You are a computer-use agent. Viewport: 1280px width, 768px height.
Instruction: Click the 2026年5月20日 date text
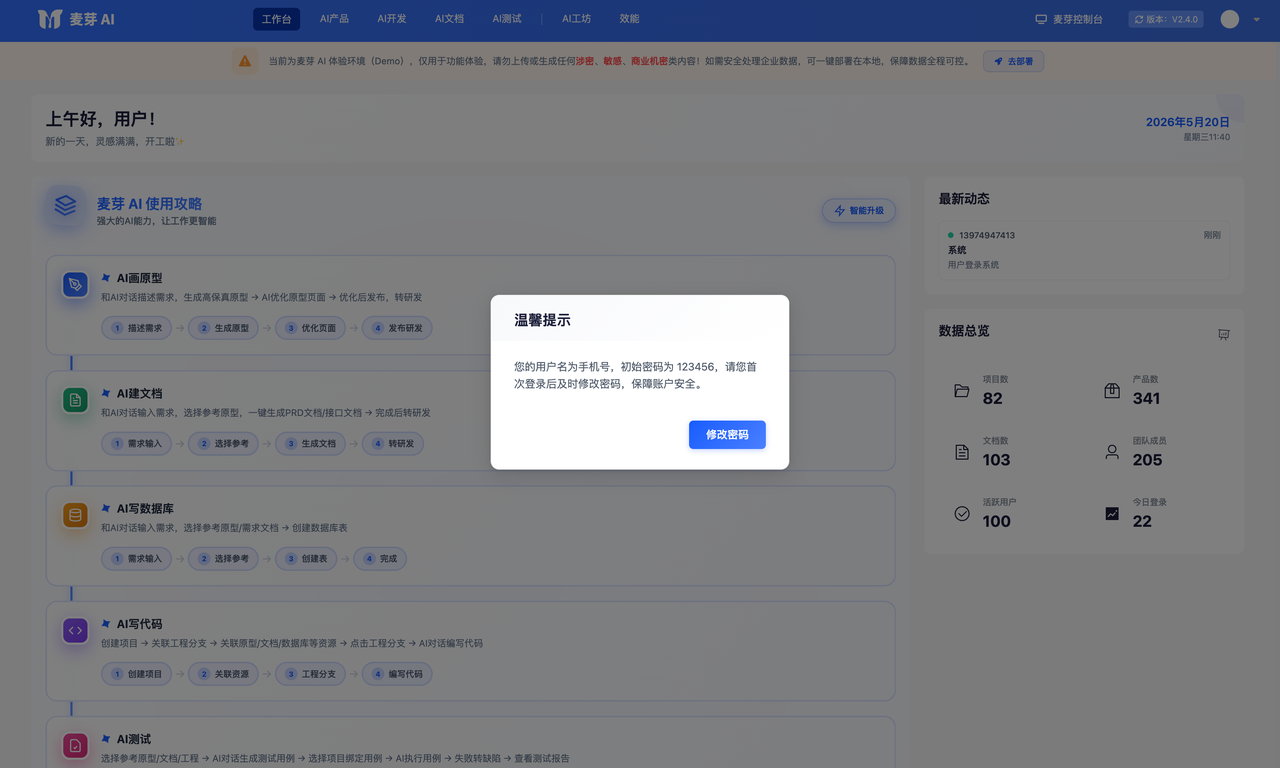click(x=1188, y=122)
